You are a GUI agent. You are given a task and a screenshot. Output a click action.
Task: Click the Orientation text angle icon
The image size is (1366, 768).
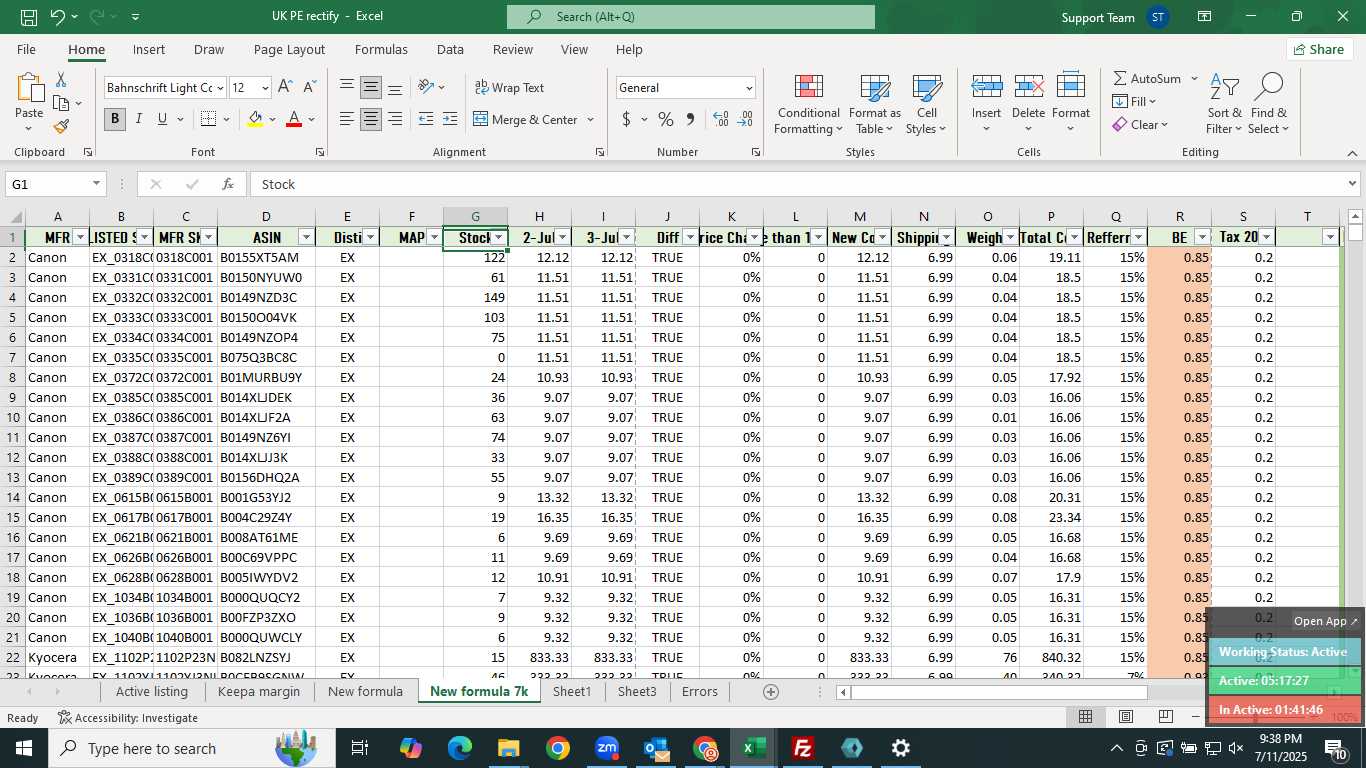pos(426,88)
